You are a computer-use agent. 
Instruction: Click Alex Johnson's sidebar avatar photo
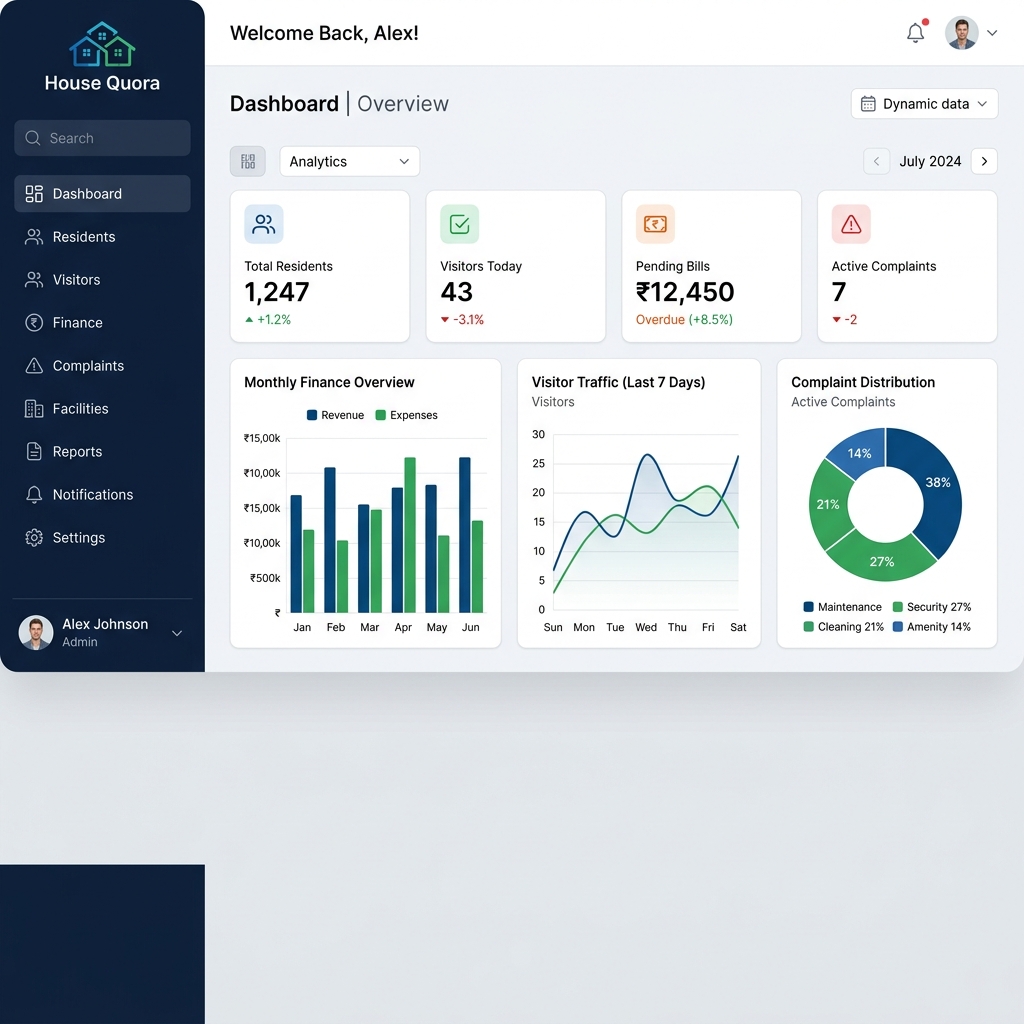36,632
